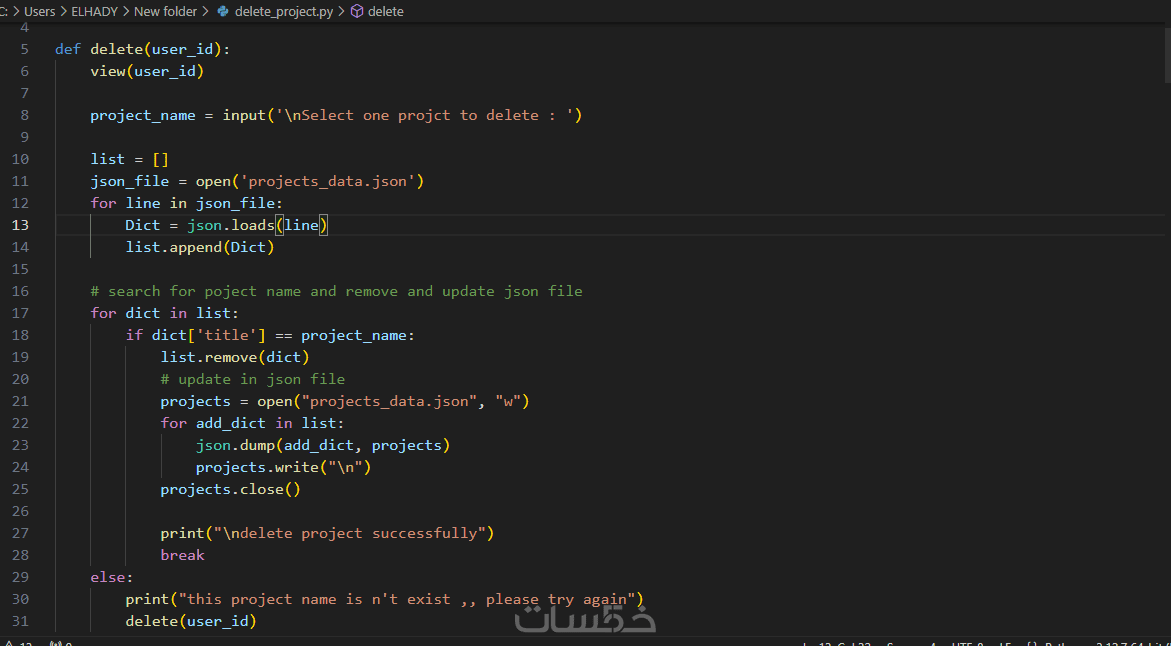Open the delete symbol breadcrumb
Viewport: 1171px width, 646px height.
pyautogui.click(x=386, y=11)
